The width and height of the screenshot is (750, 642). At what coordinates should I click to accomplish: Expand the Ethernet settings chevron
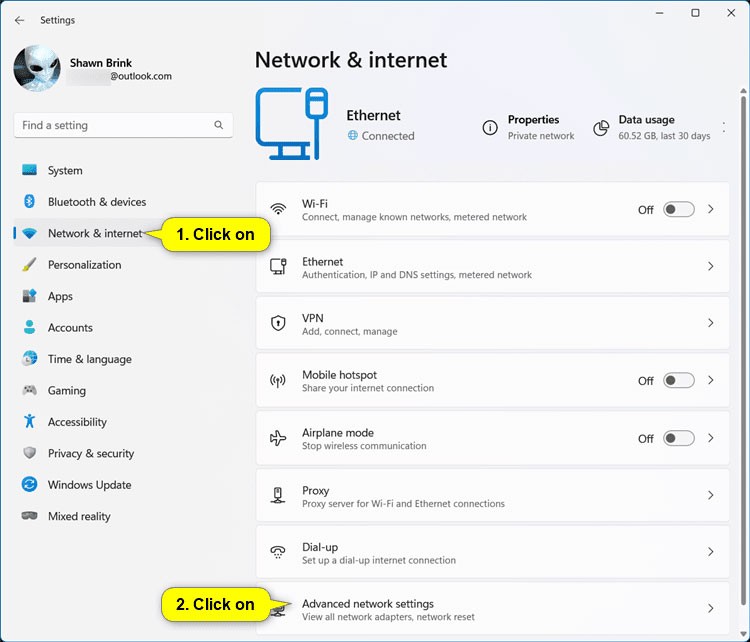click(x=711, y=267)
